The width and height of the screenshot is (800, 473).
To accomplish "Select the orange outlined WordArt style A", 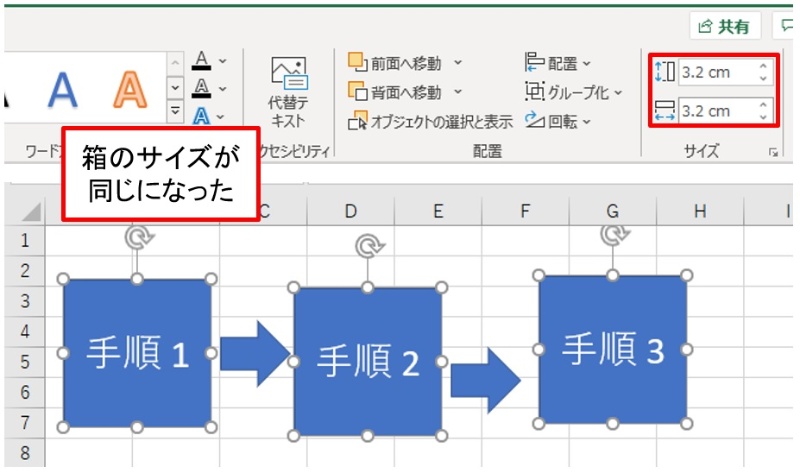I will [x=128, y=91].
